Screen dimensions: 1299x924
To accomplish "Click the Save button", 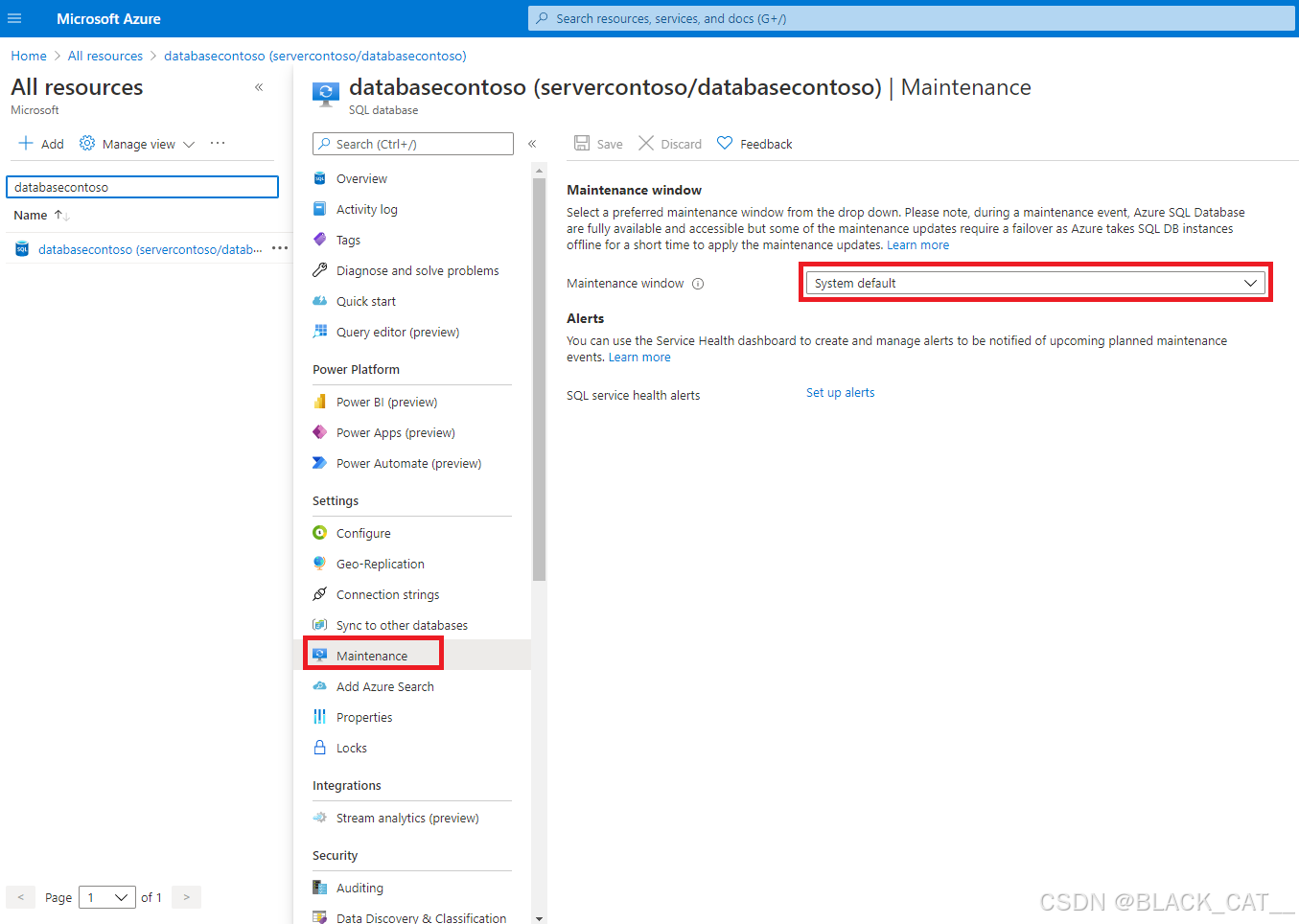I will point(598,144).
